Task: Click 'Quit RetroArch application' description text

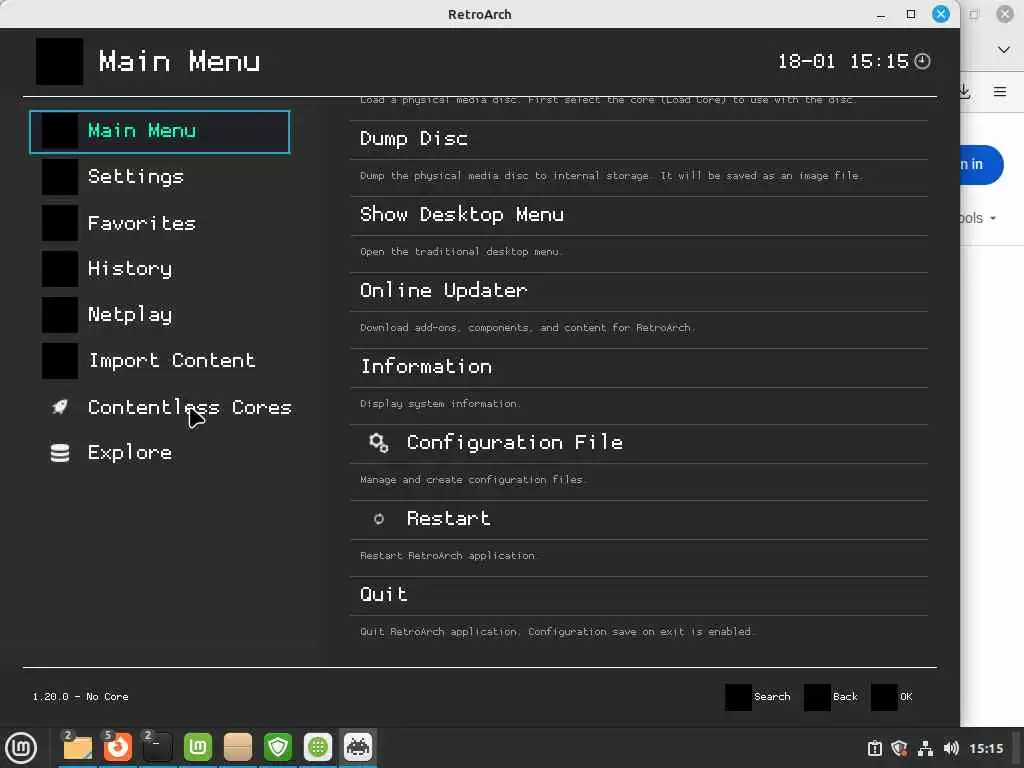Action: 556,632
